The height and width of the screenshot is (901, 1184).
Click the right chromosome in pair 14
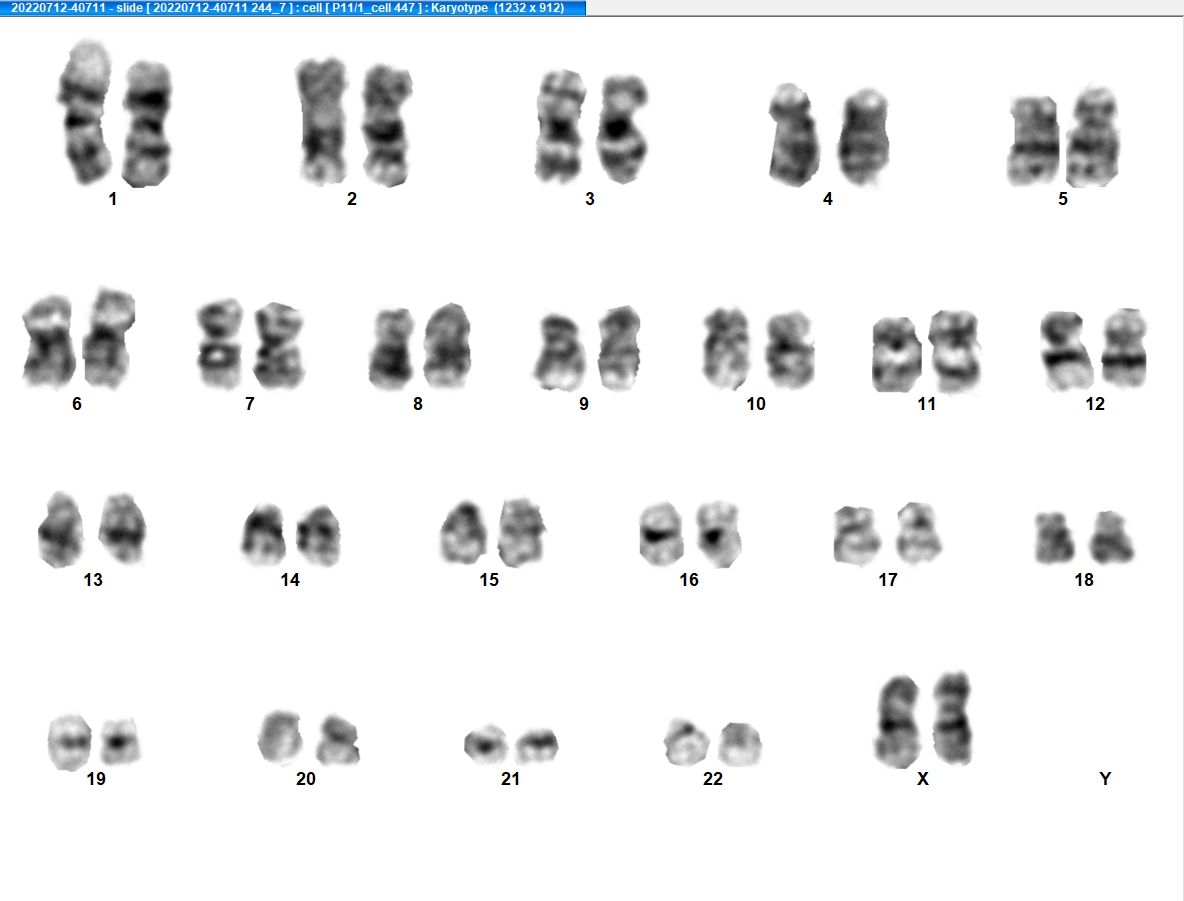click(x=318, y=535)
